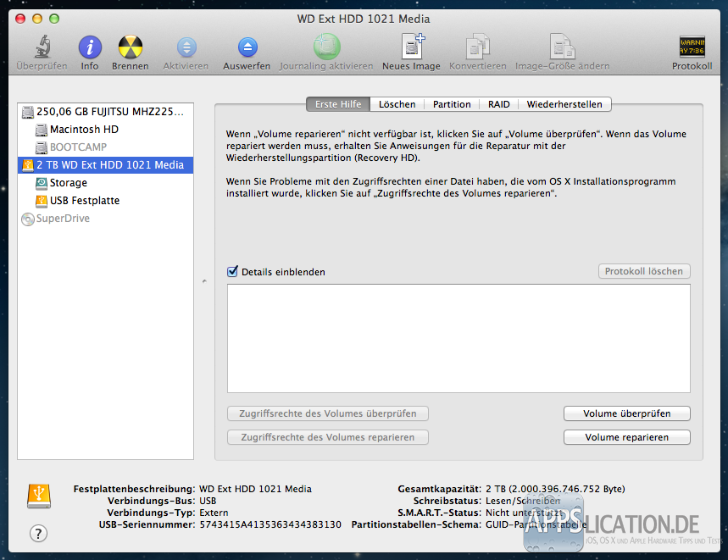Click Zugriffsrechte des Volumes reparieren
The height and width of the screenshot is (560, 728).
click(328, 437)
